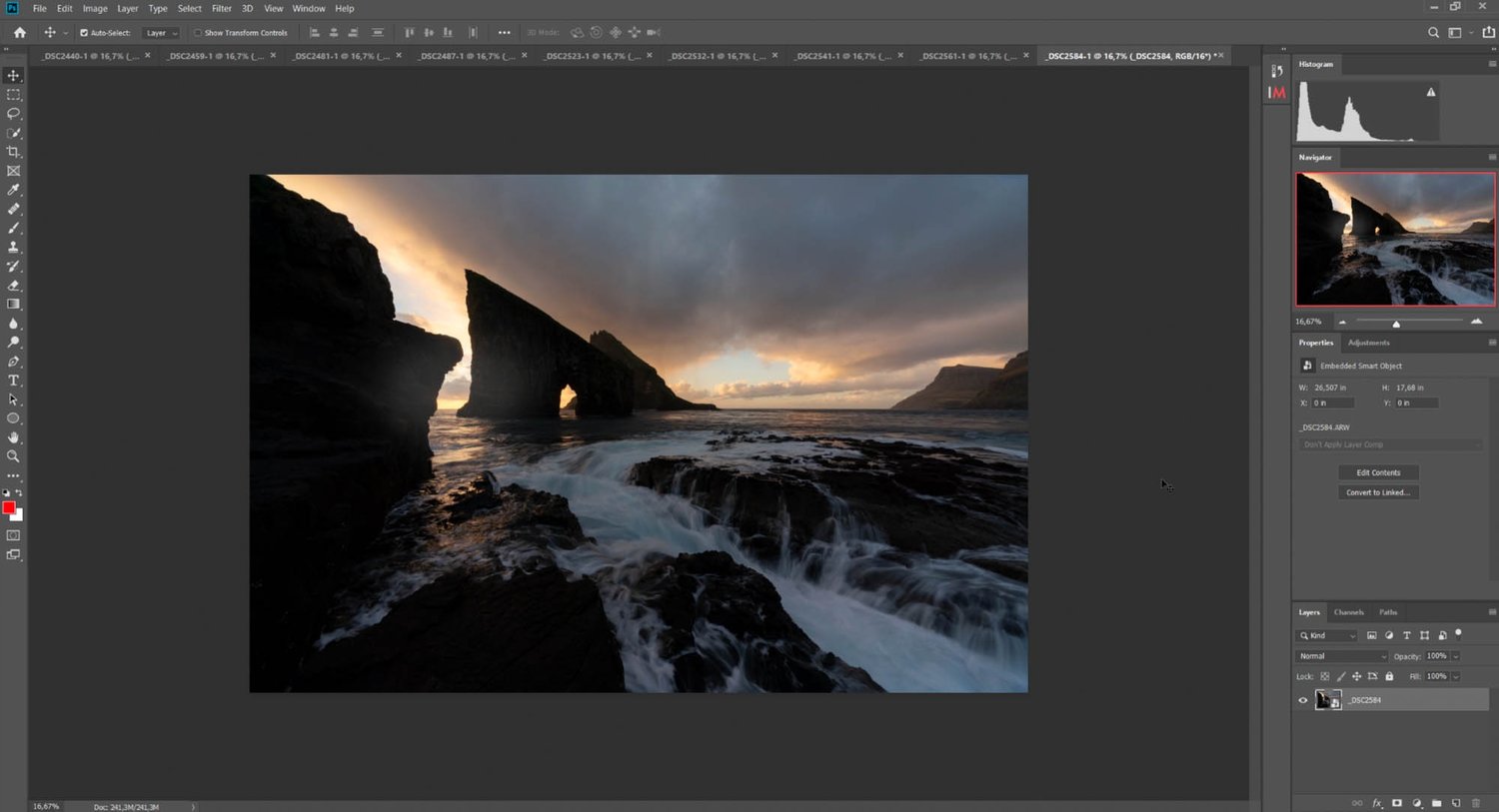Open the layer Opacity dropdown arrow
1499x812 pixels.
(1456, 656)
